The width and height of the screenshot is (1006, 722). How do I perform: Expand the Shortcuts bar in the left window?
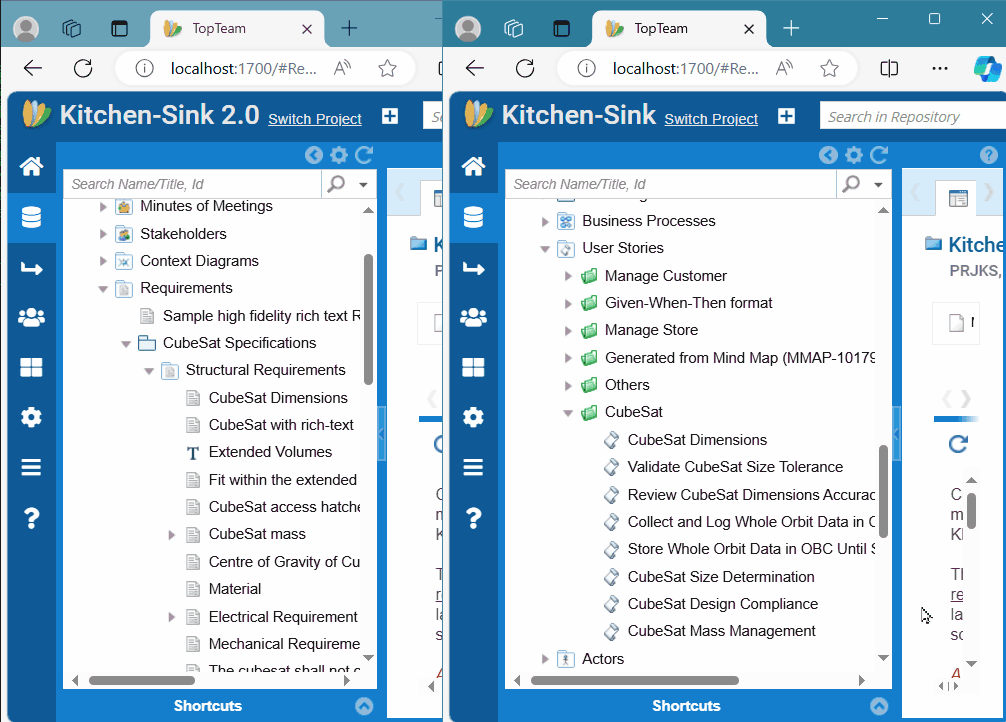364,706
